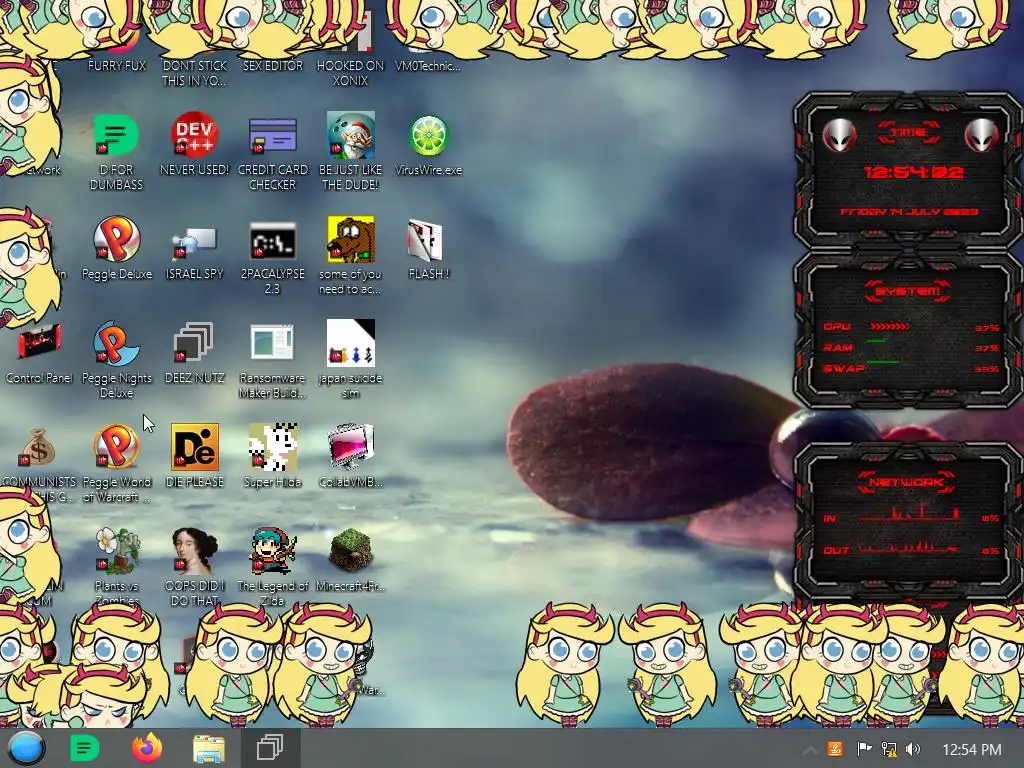The width and height of the screenshot is (1024, 768).
Task: Select the VM0Technic... icon label
Action: pos(428,65)
